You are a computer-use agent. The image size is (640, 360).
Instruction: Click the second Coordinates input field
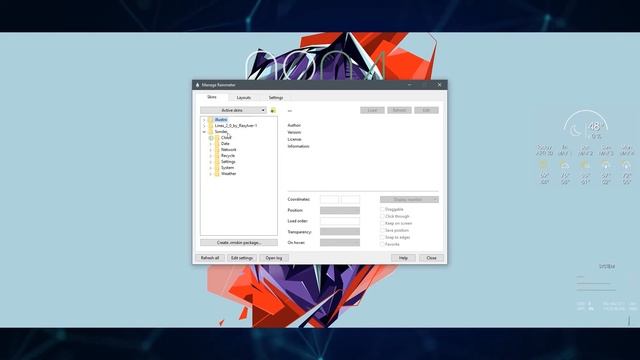coord(350,200)
